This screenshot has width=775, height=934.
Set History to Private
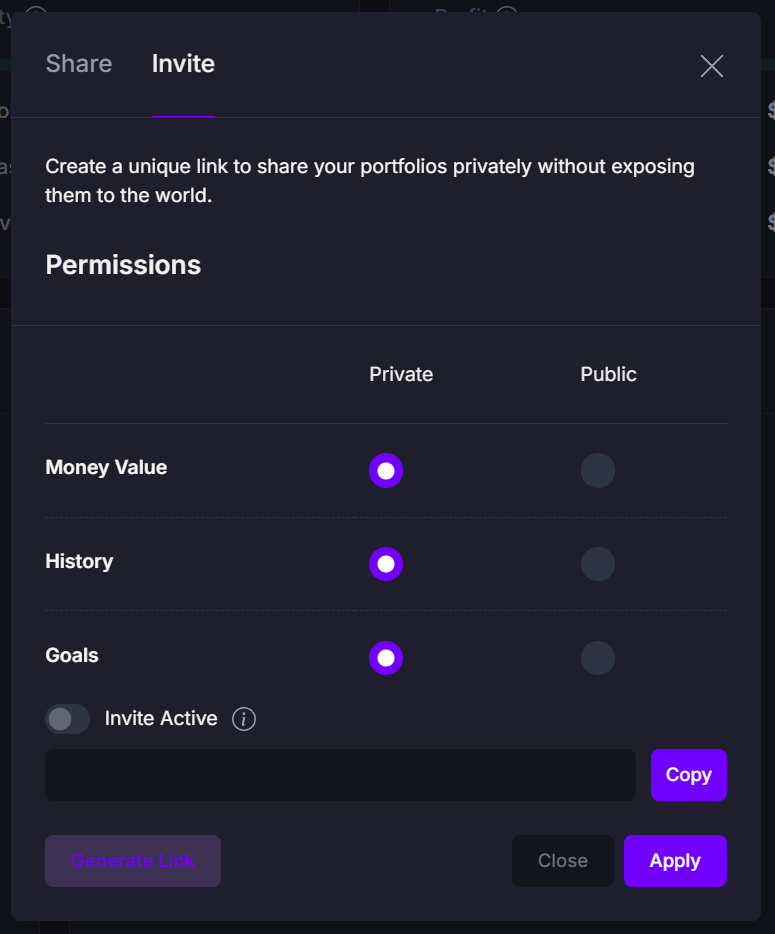point(386,564)
